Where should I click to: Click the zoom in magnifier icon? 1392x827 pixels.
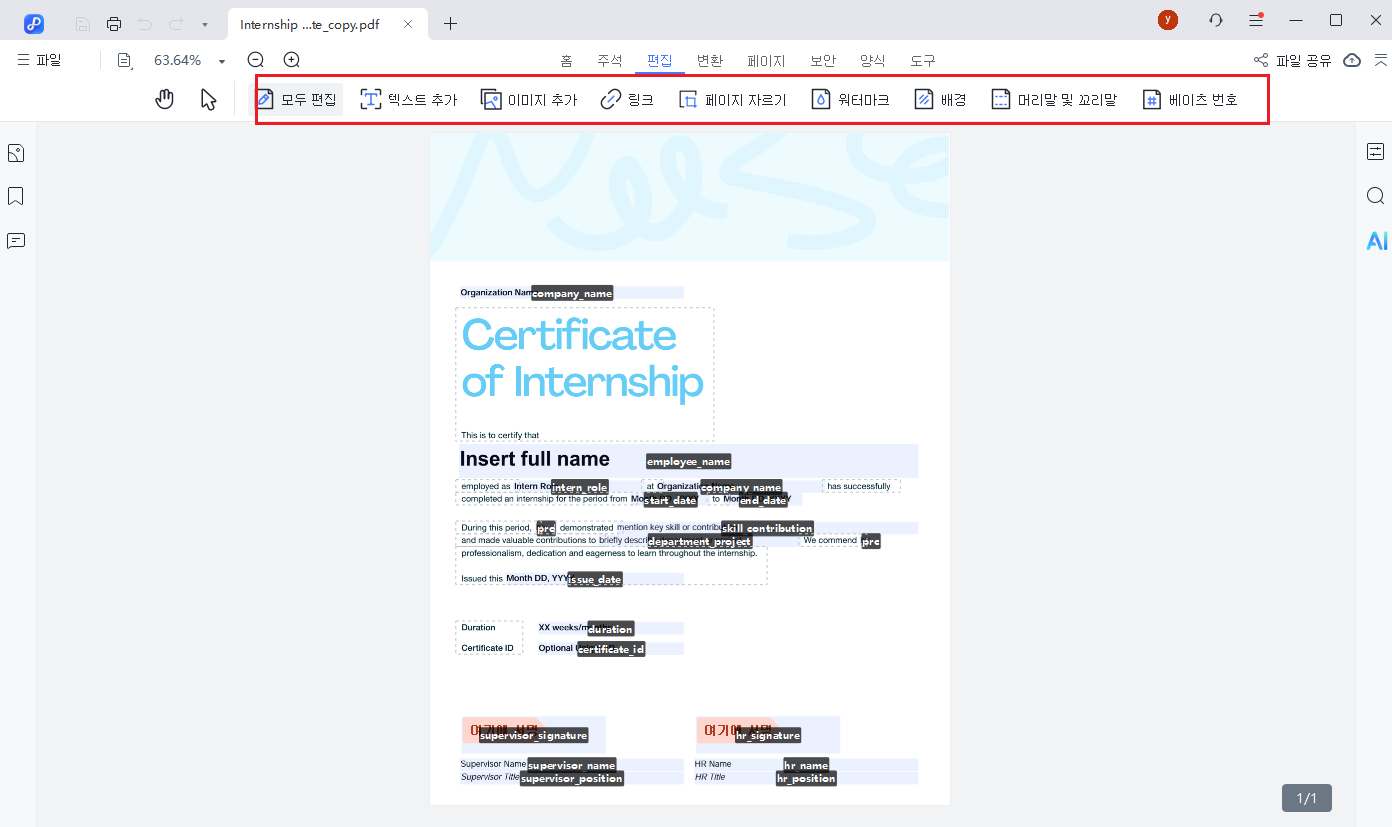292,60
